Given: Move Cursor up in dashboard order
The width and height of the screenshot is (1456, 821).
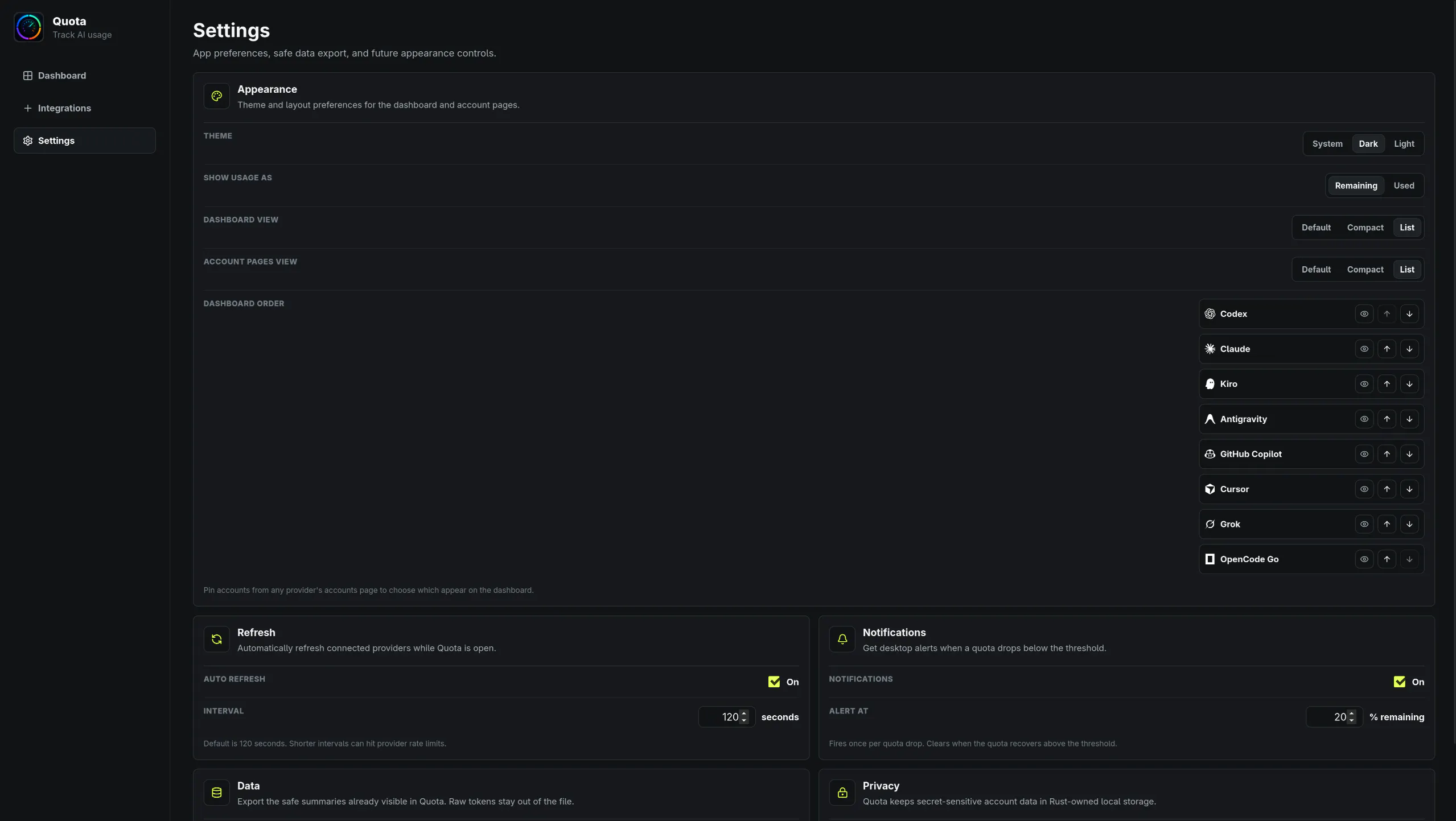Looking at the screenshot, I should (x=1387, y=489).
